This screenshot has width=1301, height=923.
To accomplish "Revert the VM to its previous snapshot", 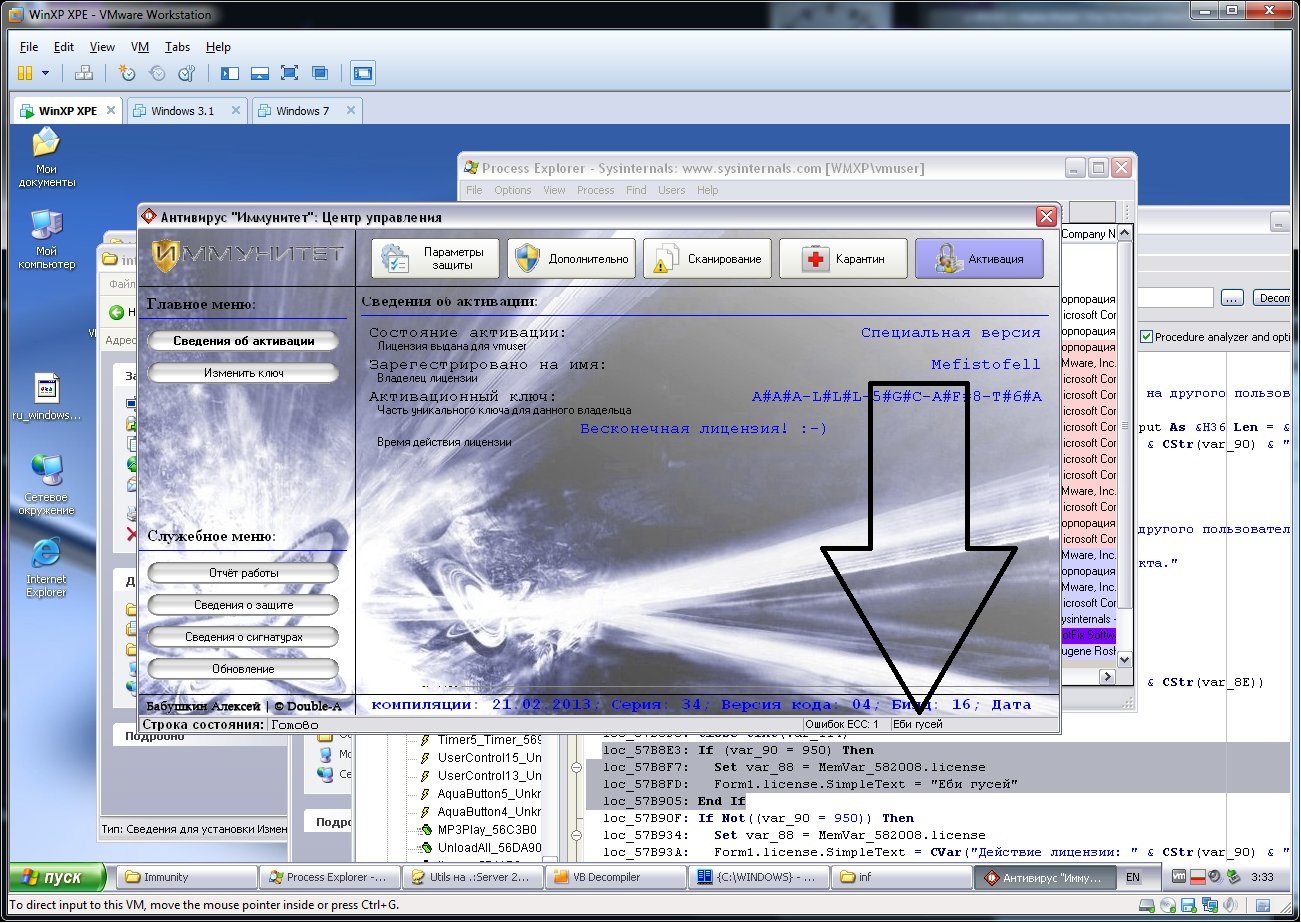I will pyautogui.click(x=157, y=73).
